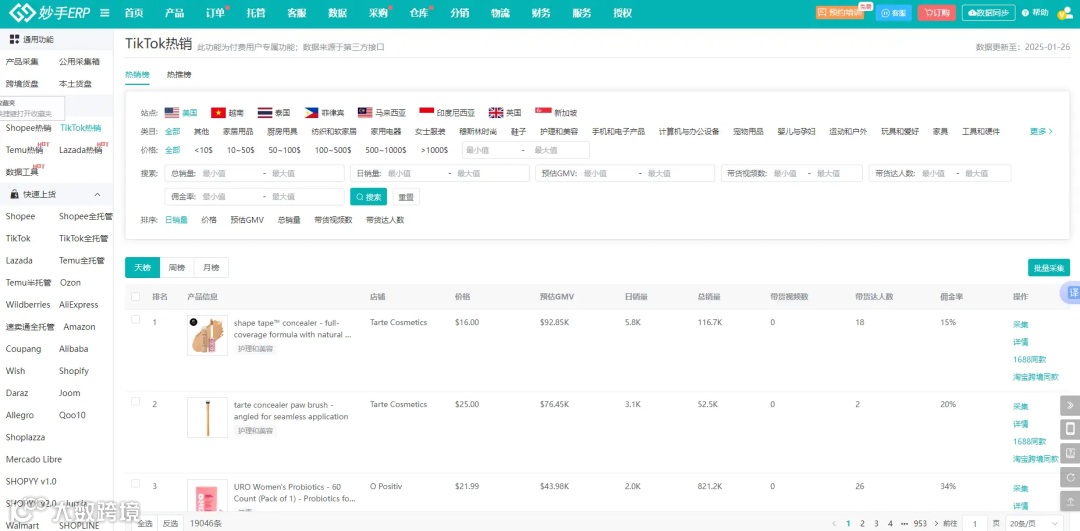Select the Malaysia flag site 马来西亚
1080x531 pixels.
click(x=382, y=112)
